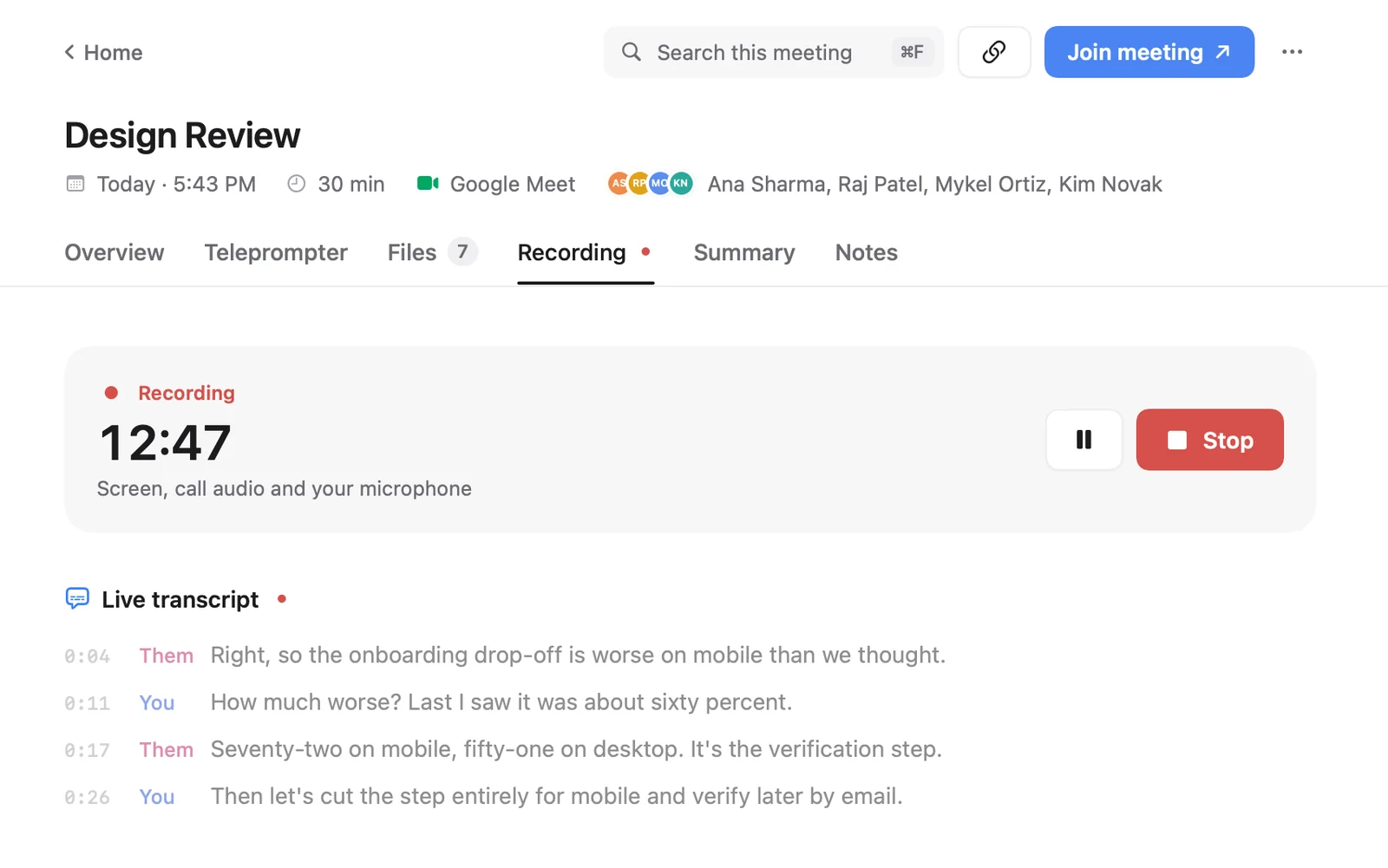The image size is (1388, 868).
Task: Open the three-dot more options menu
Action: [1292, 52]
